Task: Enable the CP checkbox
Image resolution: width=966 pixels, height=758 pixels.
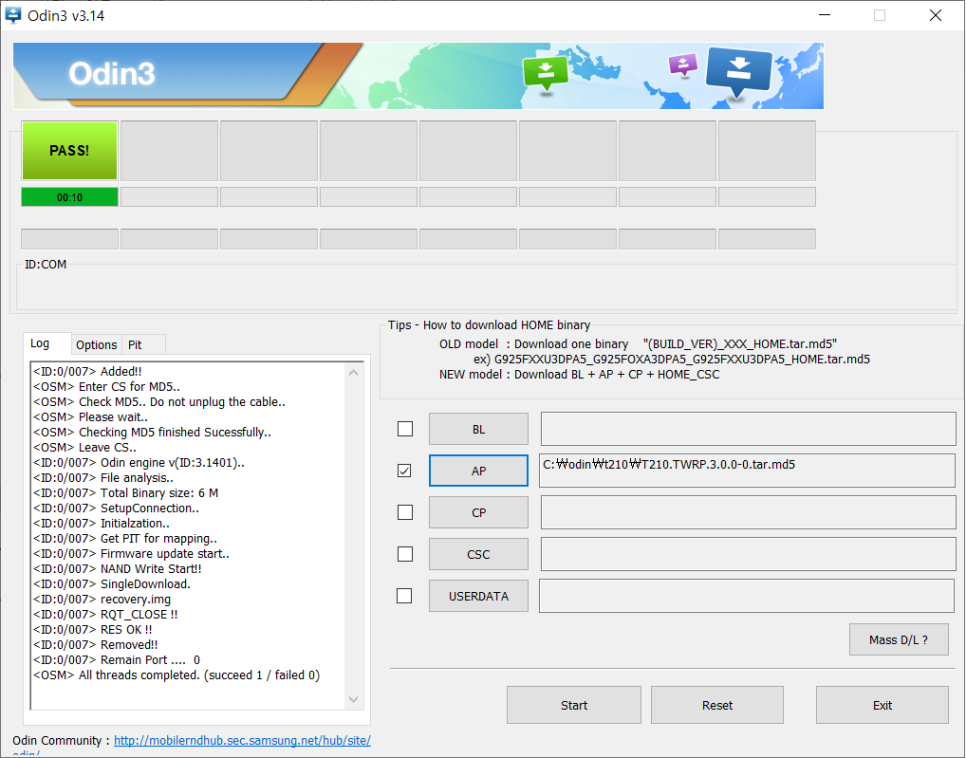Action: point(405,512)
